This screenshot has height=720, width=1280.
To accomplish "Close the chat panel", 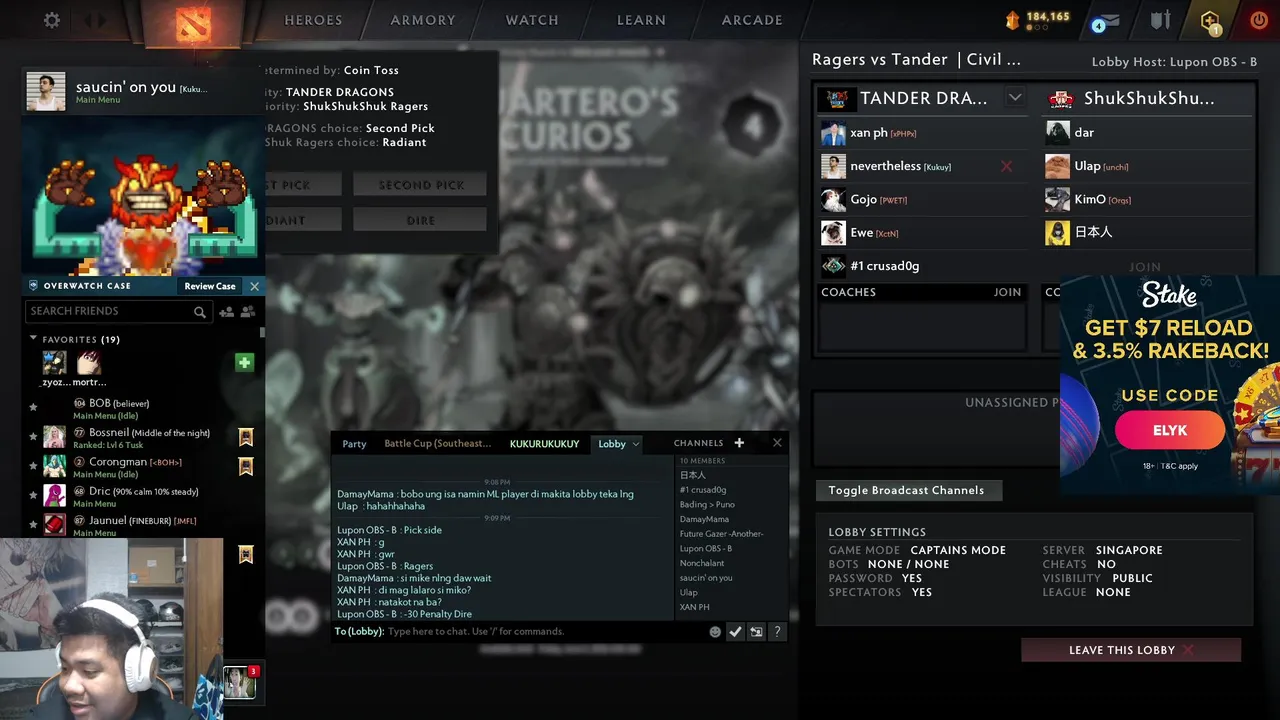I will click(x=777, y=443).
